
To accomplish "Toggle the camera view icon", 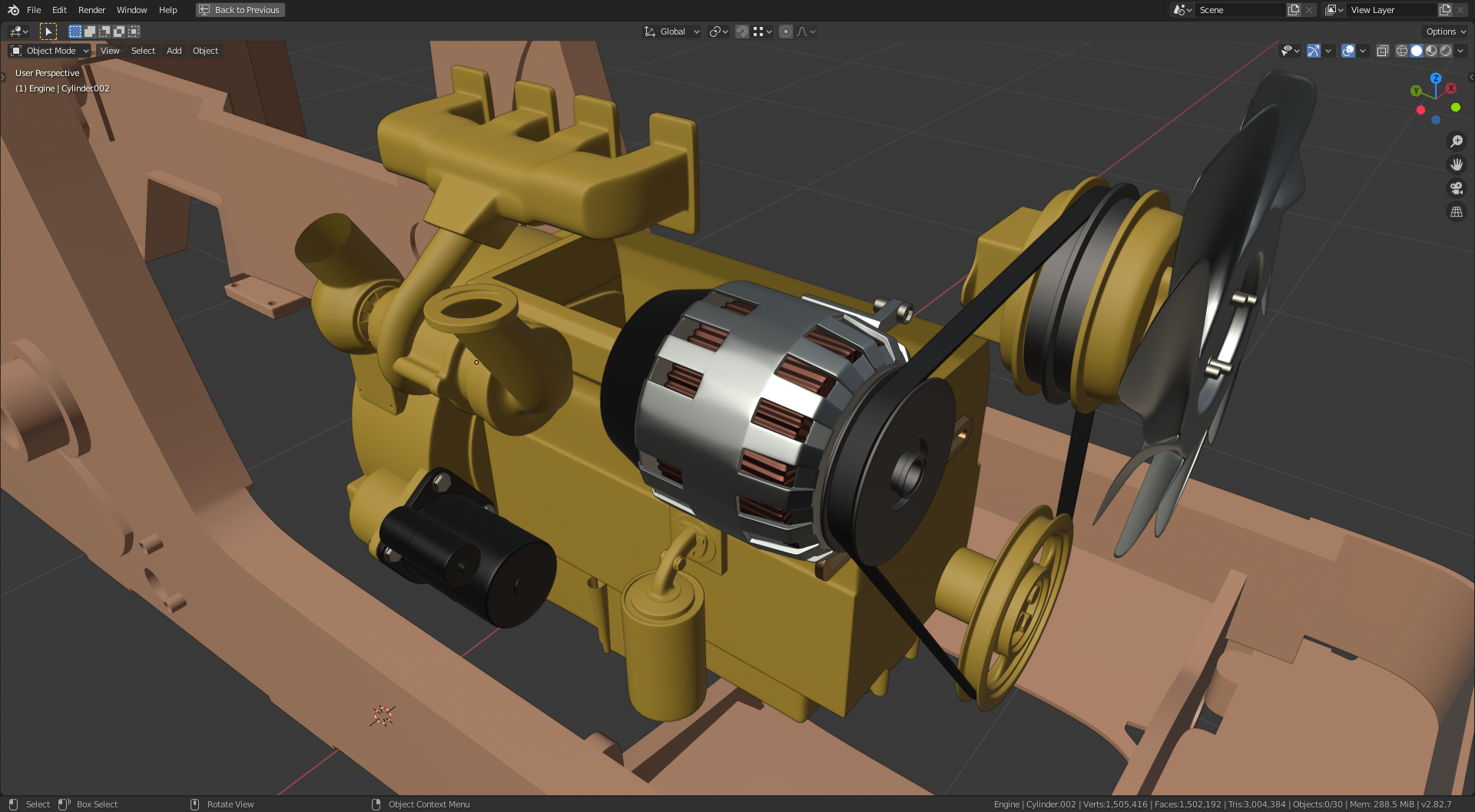I will pos(1456,188).
